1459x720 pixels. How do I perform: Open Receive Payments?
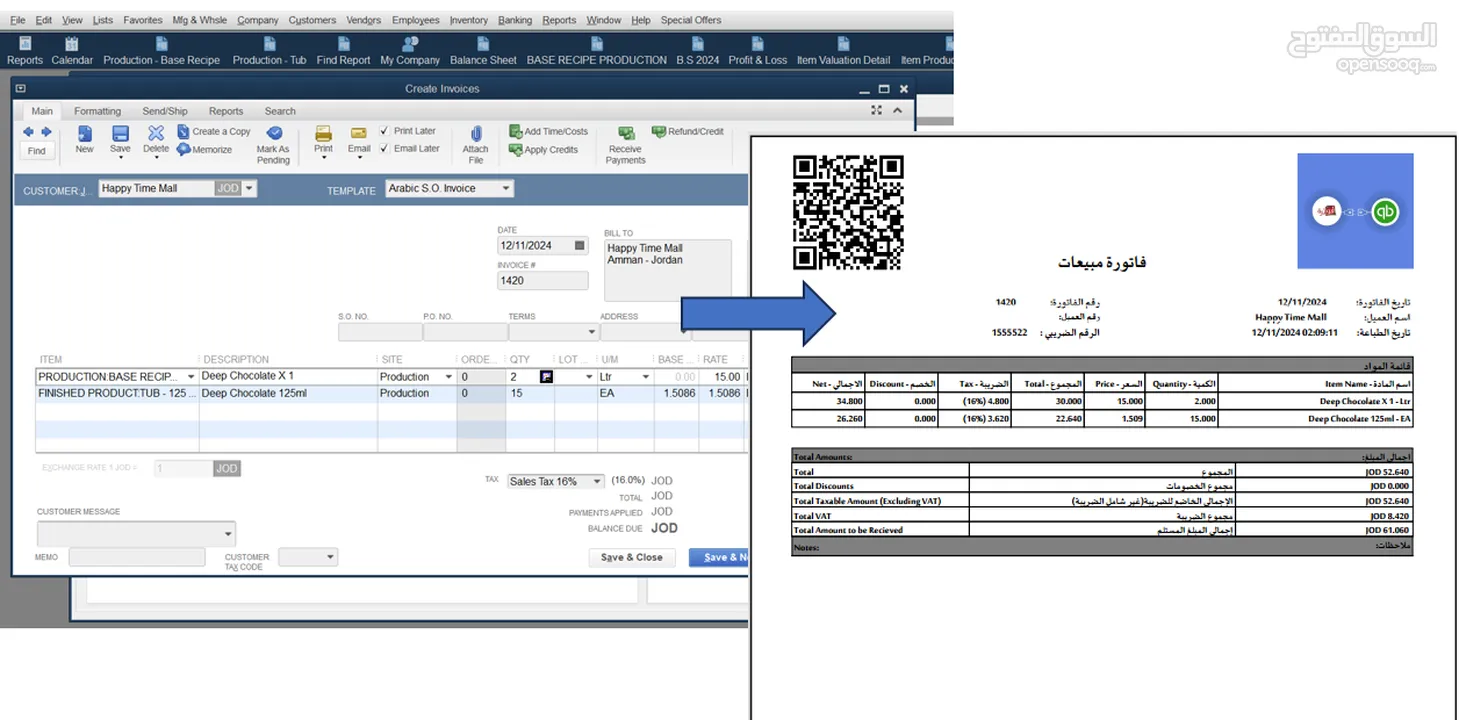coord(625,145)
